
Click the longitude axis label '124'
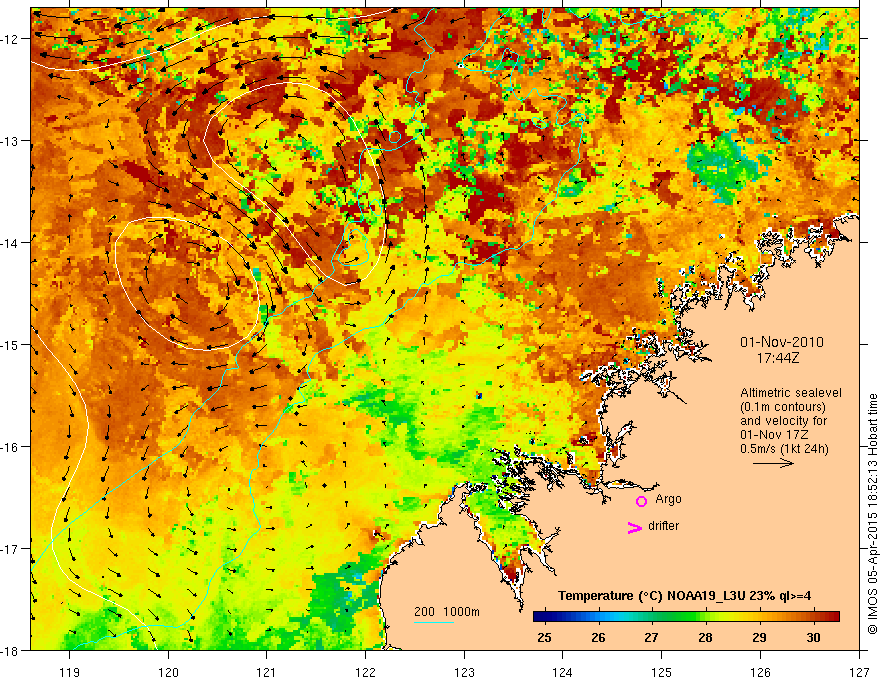click(563, 672)
